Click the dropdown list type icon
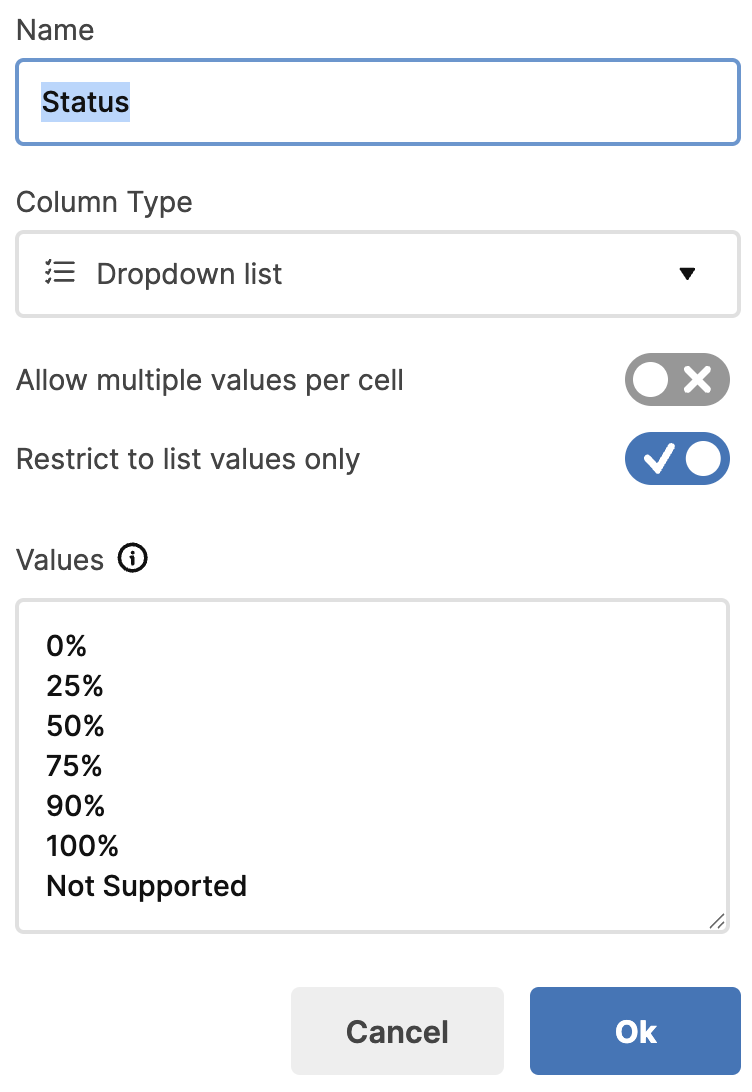This screenshot has height=1092, width=752. pos(60,272)
